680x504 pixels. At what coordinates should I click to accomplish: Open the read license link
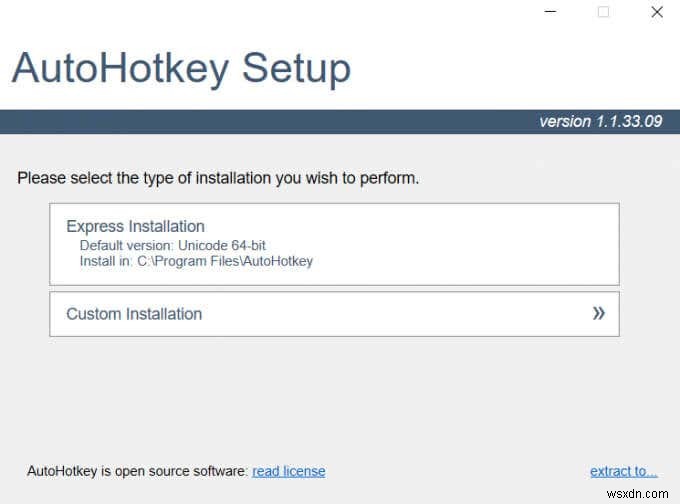point(288,471)
